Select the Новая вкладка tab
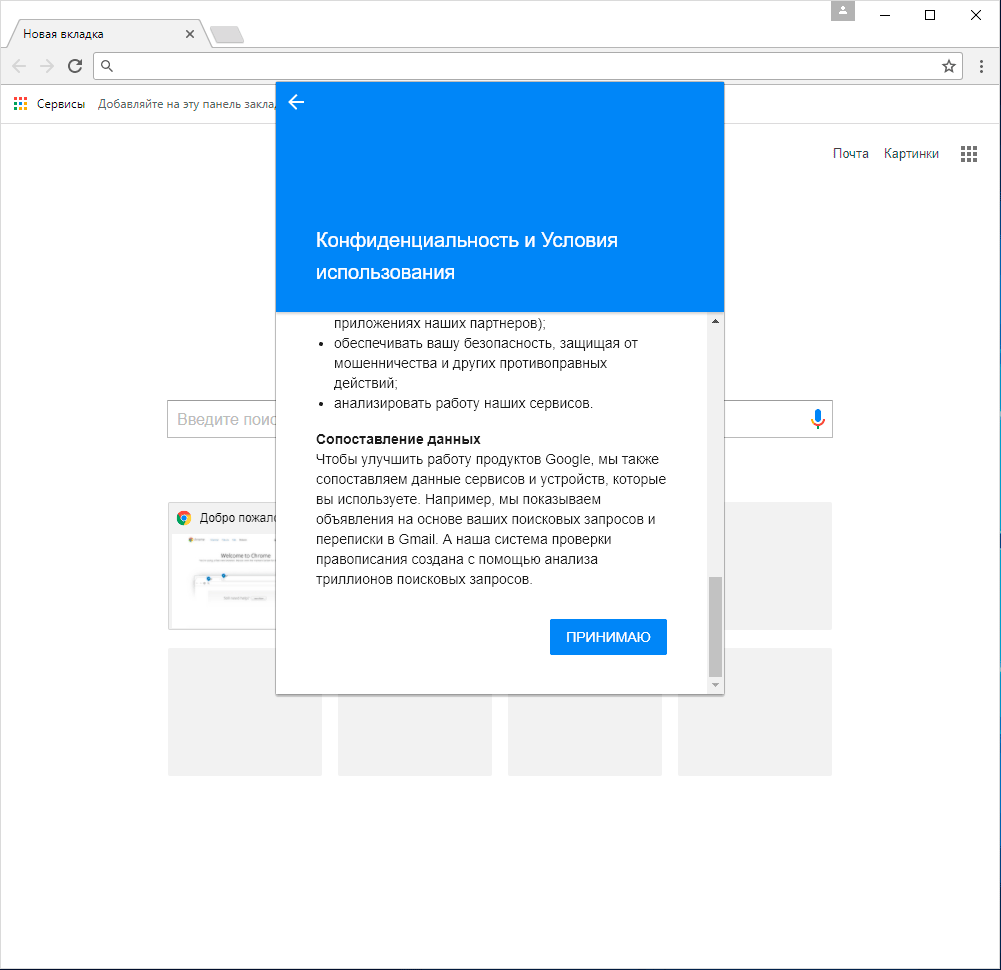The width and height of the screenshot is (1001, 970). tap(95, 34)
